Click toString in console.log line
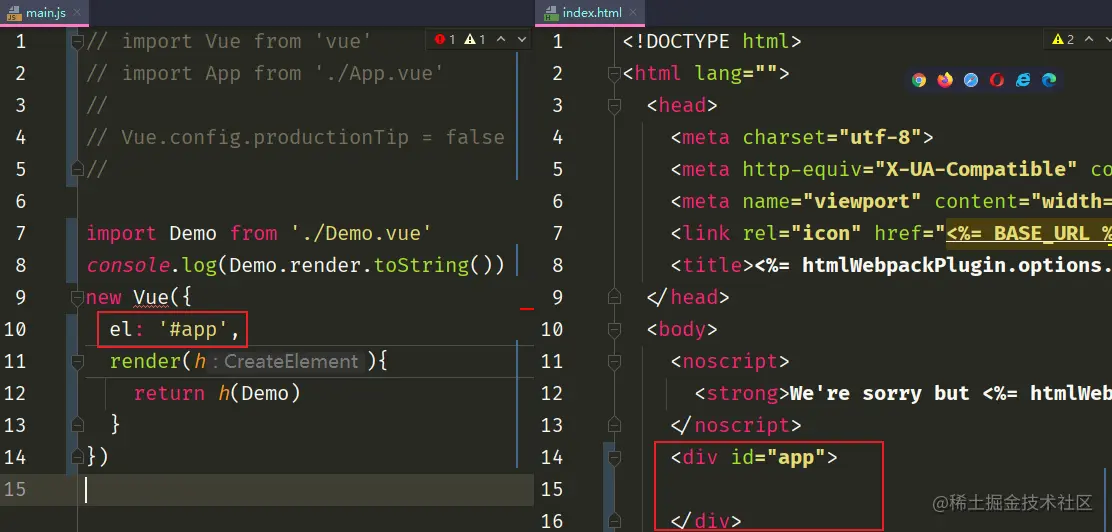Image resolution: width=1112 pixels, height=532 pixels. point(421,265)
